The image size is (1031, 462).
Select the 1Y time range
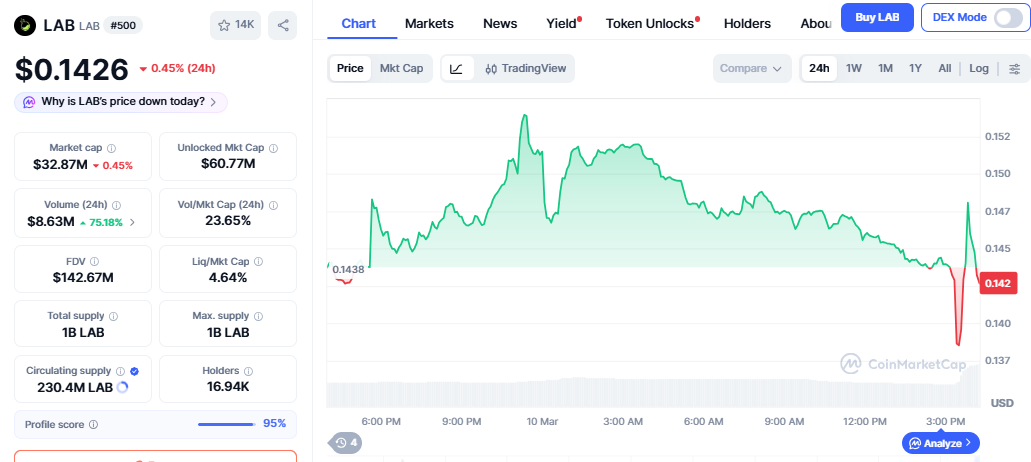[915, 68]
